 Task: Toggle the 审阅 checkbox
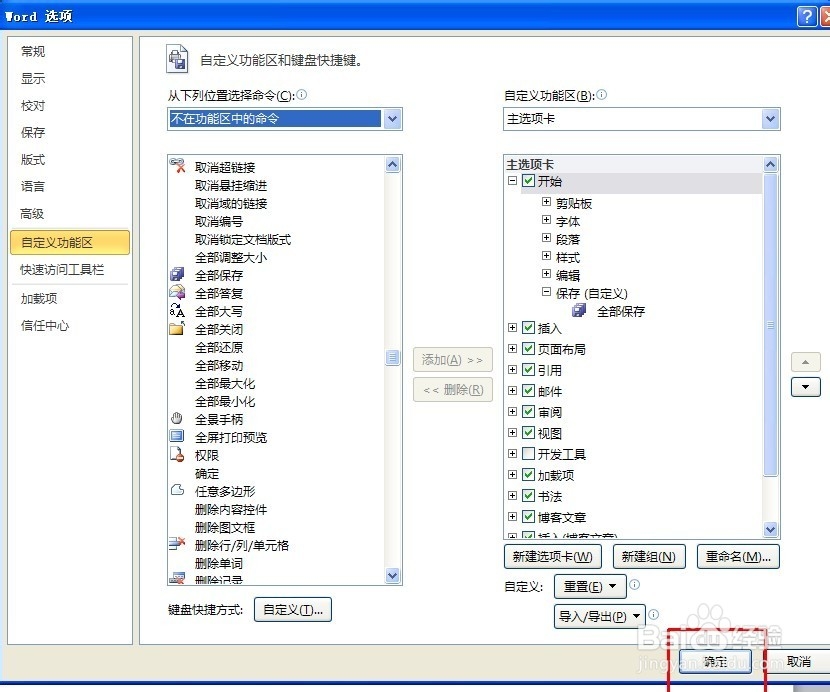[528, 411]
